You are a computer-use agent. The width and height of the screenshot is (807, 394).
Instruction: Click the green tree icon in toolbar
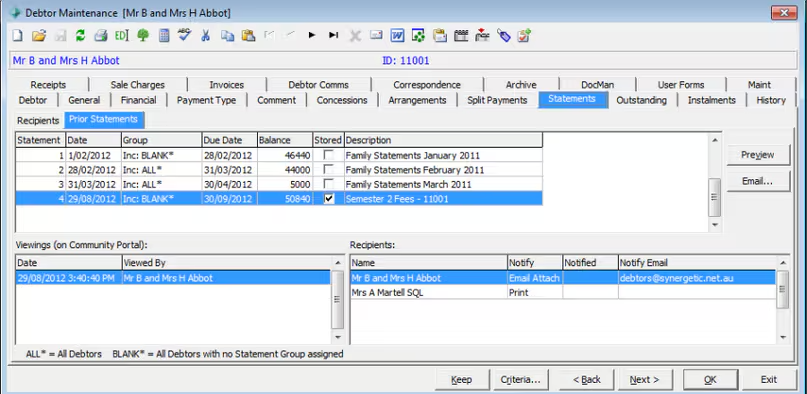coord(143,35)
